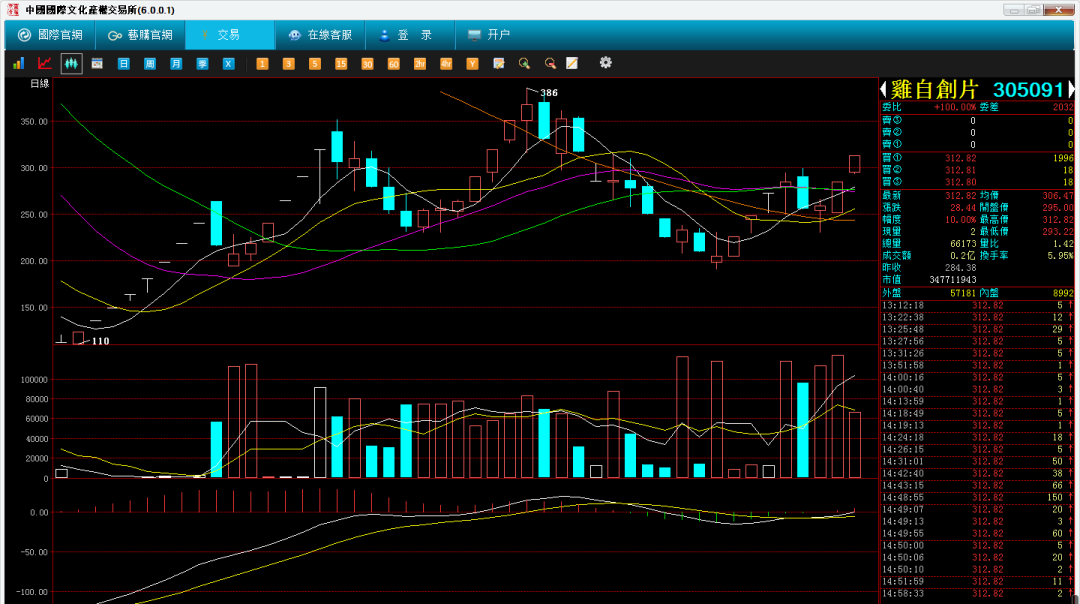Click the 开户 open account tab
The width and height of the screenshot is (1080, 604).
[488, 34]
